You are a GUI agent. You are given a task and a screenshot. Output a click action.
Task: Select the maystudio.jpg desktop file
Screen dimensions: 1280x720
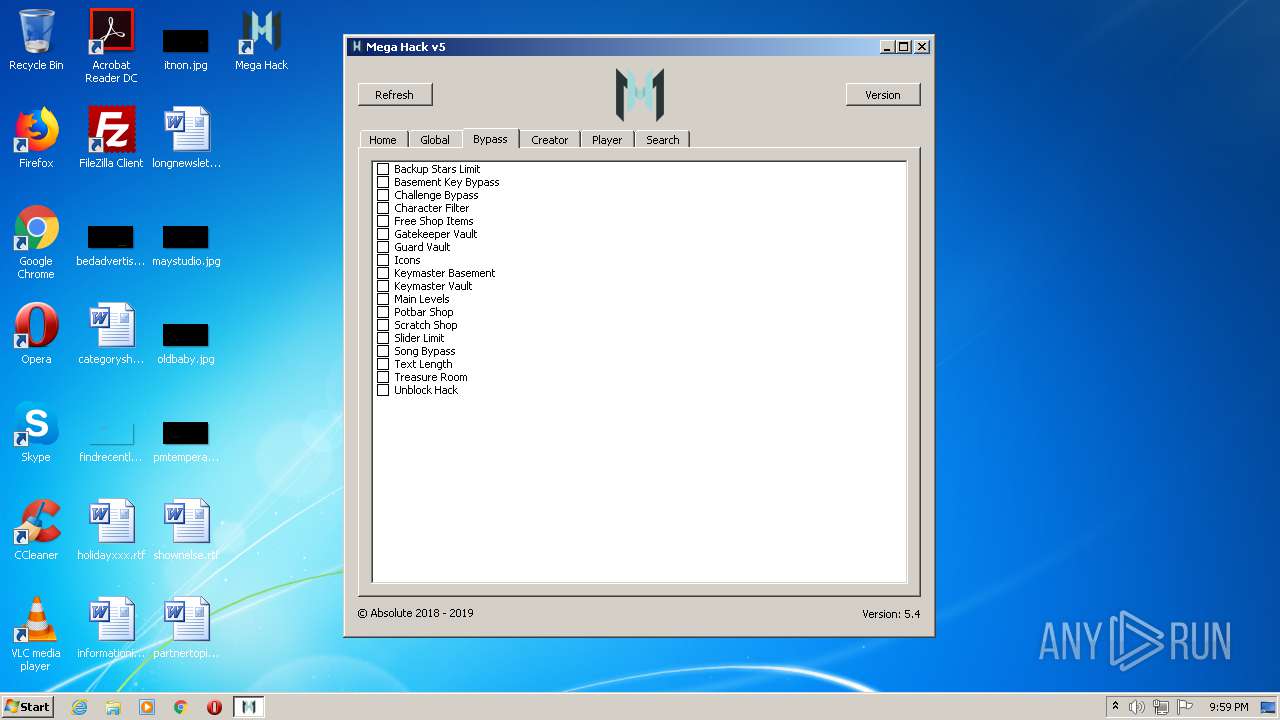coord(186,246)
